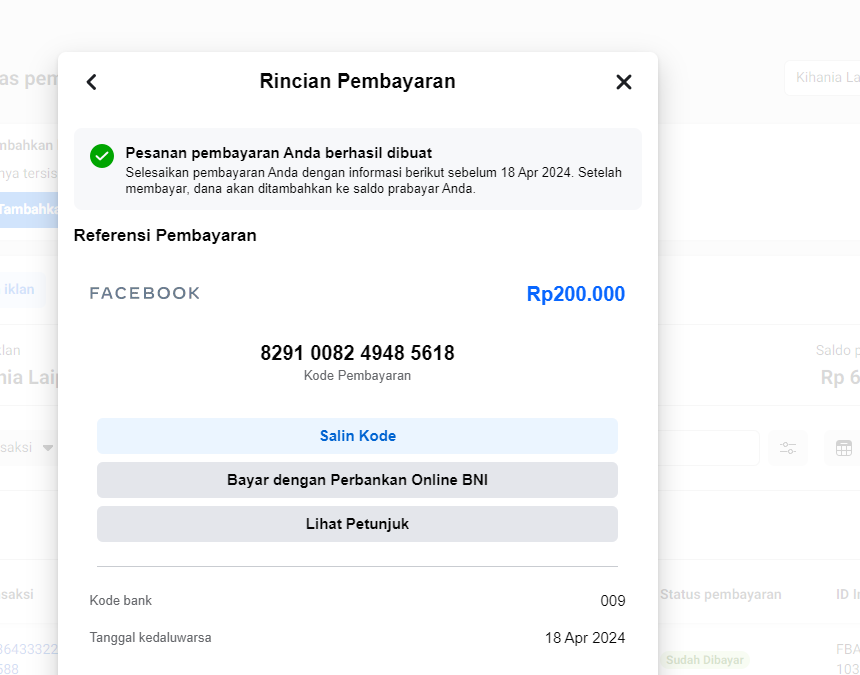860x675 pixels.
Task: Pay with Perbankan Online BNI
Action: point(357,480)
